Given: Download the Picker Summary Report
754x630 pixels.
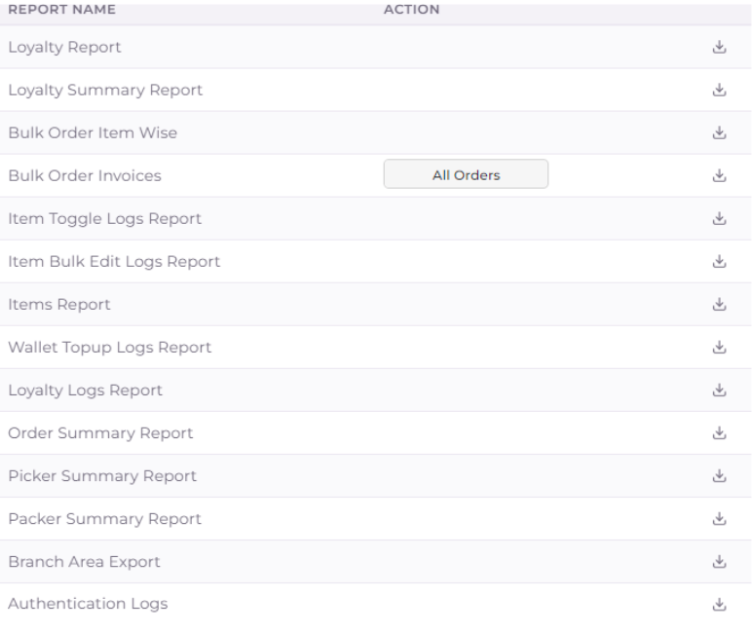Looking at the screenshot, I should (717, 476).
